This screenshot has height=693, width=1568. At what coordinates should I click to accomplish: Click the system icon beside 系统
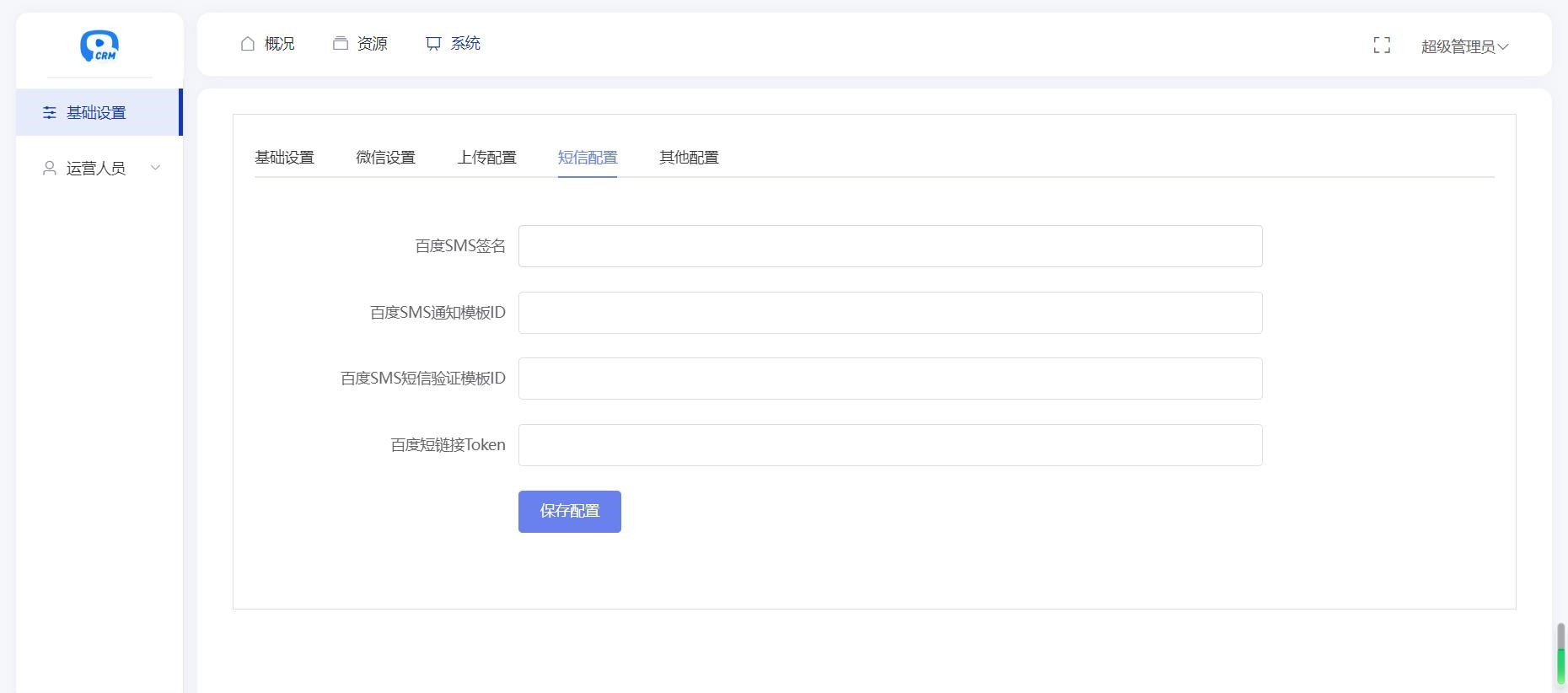pyautogui.click(x=433, y=44)
